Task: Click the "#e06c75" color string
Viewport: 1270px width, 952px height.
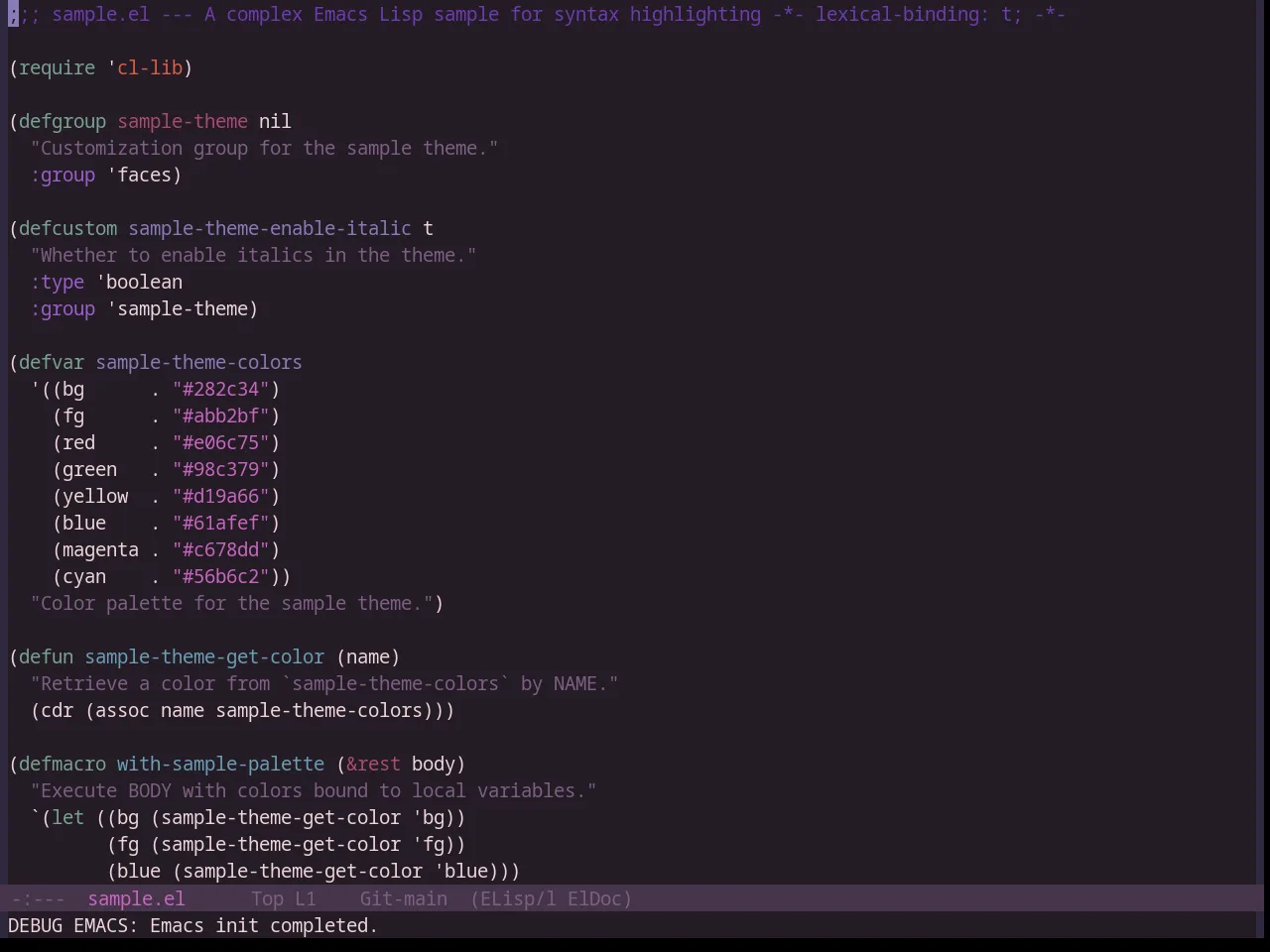Action: (x=221, y=442)
